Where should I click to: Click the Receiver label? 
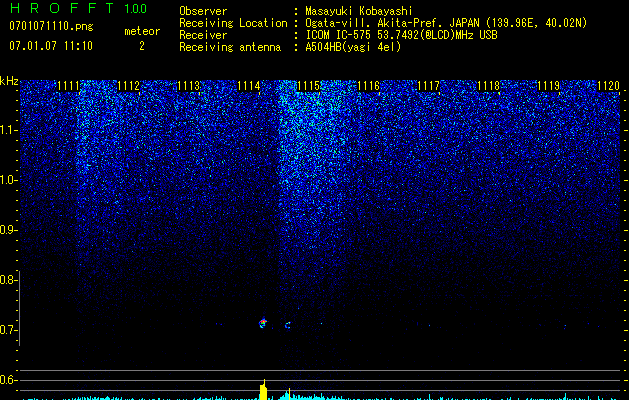(203, 35)
